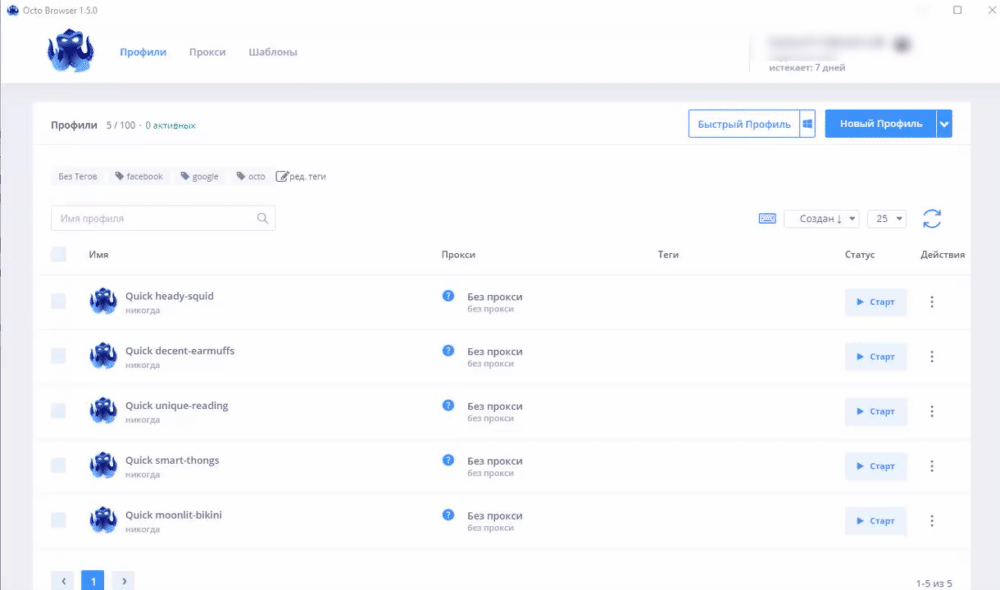Click the Быстрый Профиль button
Viewport: 1000px width, 590px height.
[744, 124]
